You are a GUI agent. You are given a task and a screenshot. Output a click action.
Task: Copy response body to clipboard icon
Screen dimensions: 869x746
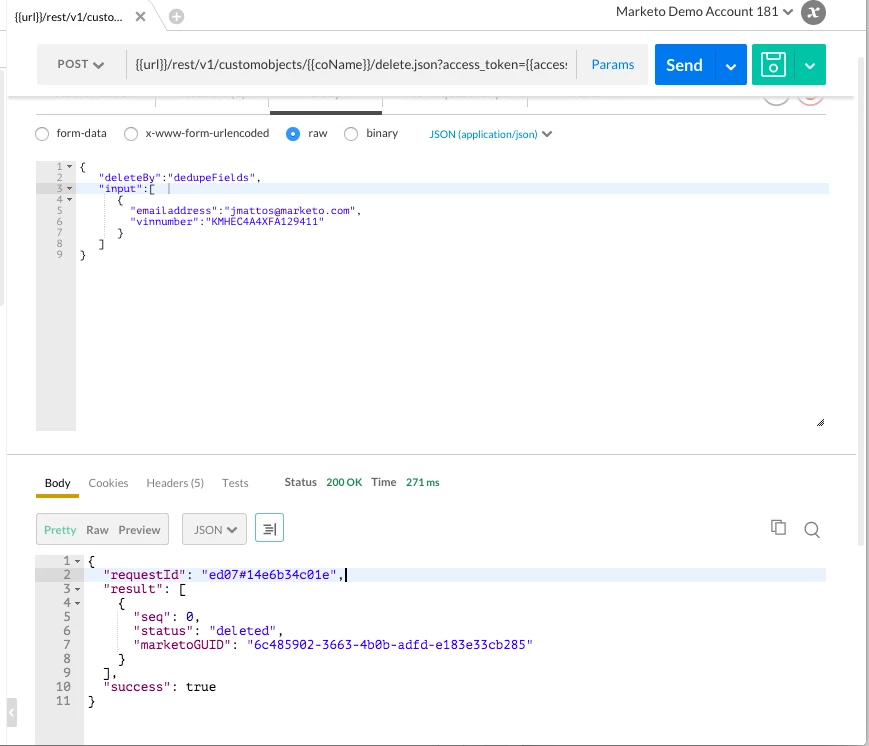(x=779, y=528)
